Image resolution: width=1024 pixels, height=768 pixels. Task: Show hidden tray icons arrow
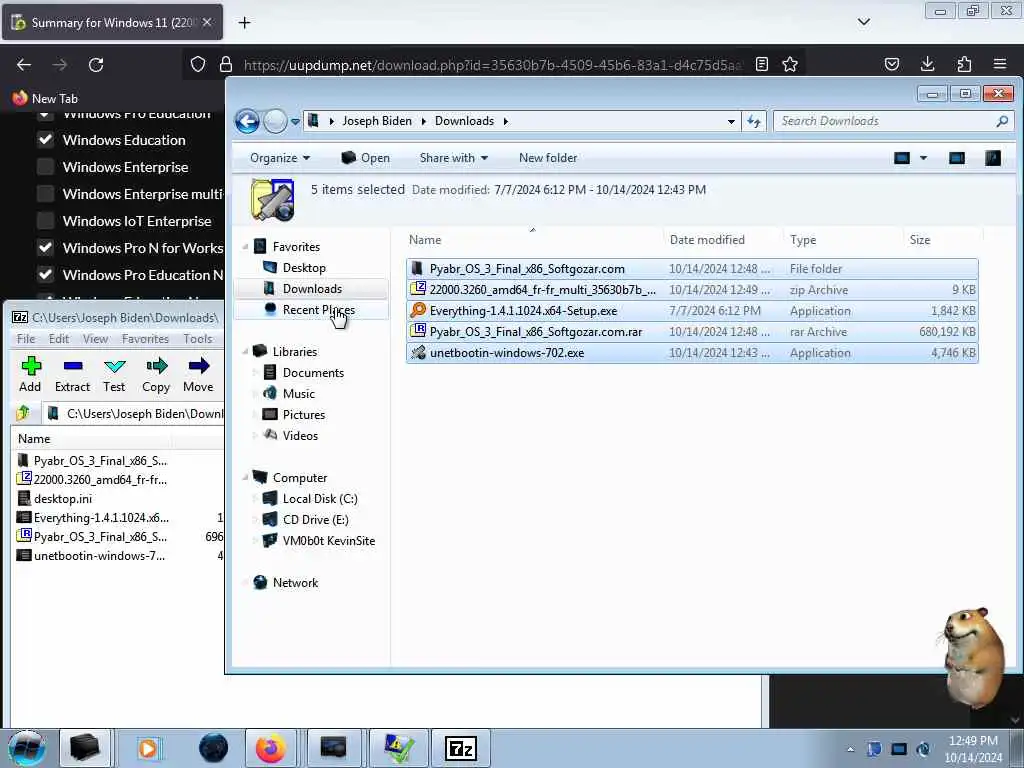850,749
